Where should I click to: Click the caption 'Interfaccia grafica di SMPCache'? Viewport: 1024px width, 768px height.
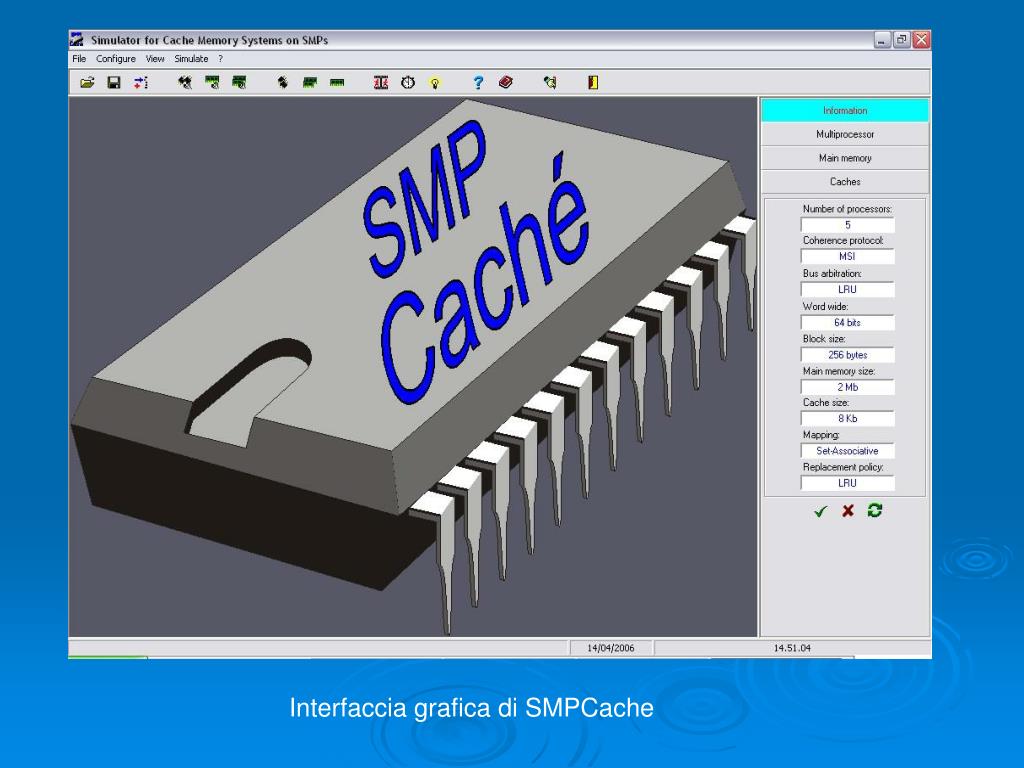(471, 708)
